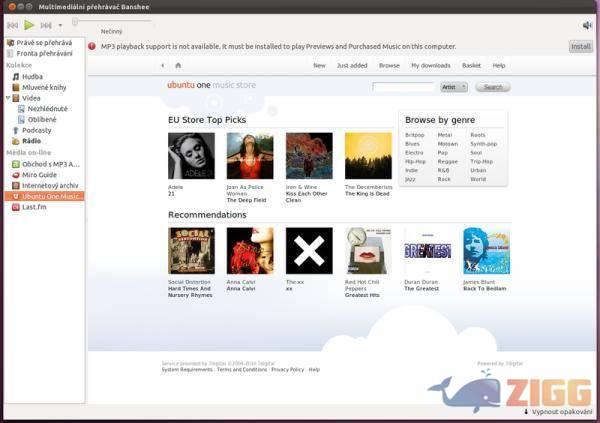Browse the Jazz genre
600x423 pixels.
(x=410, y=179)
